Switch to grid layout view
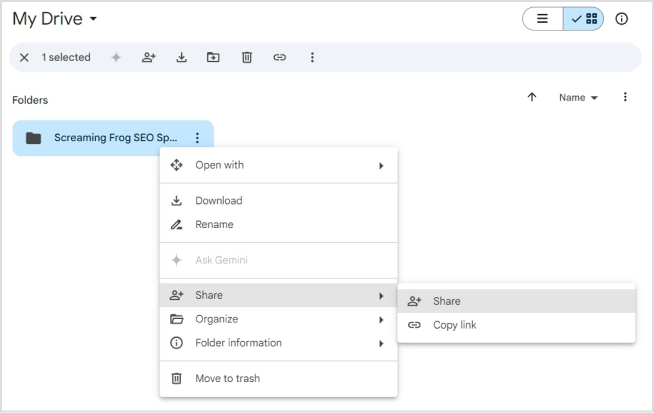The image size is (654, 413). (x=584, y=19)
